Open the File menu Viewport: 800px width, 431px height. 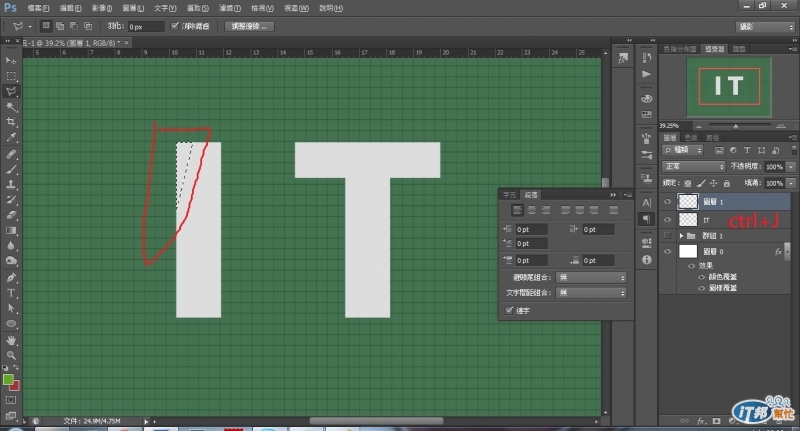click(38, 8)
